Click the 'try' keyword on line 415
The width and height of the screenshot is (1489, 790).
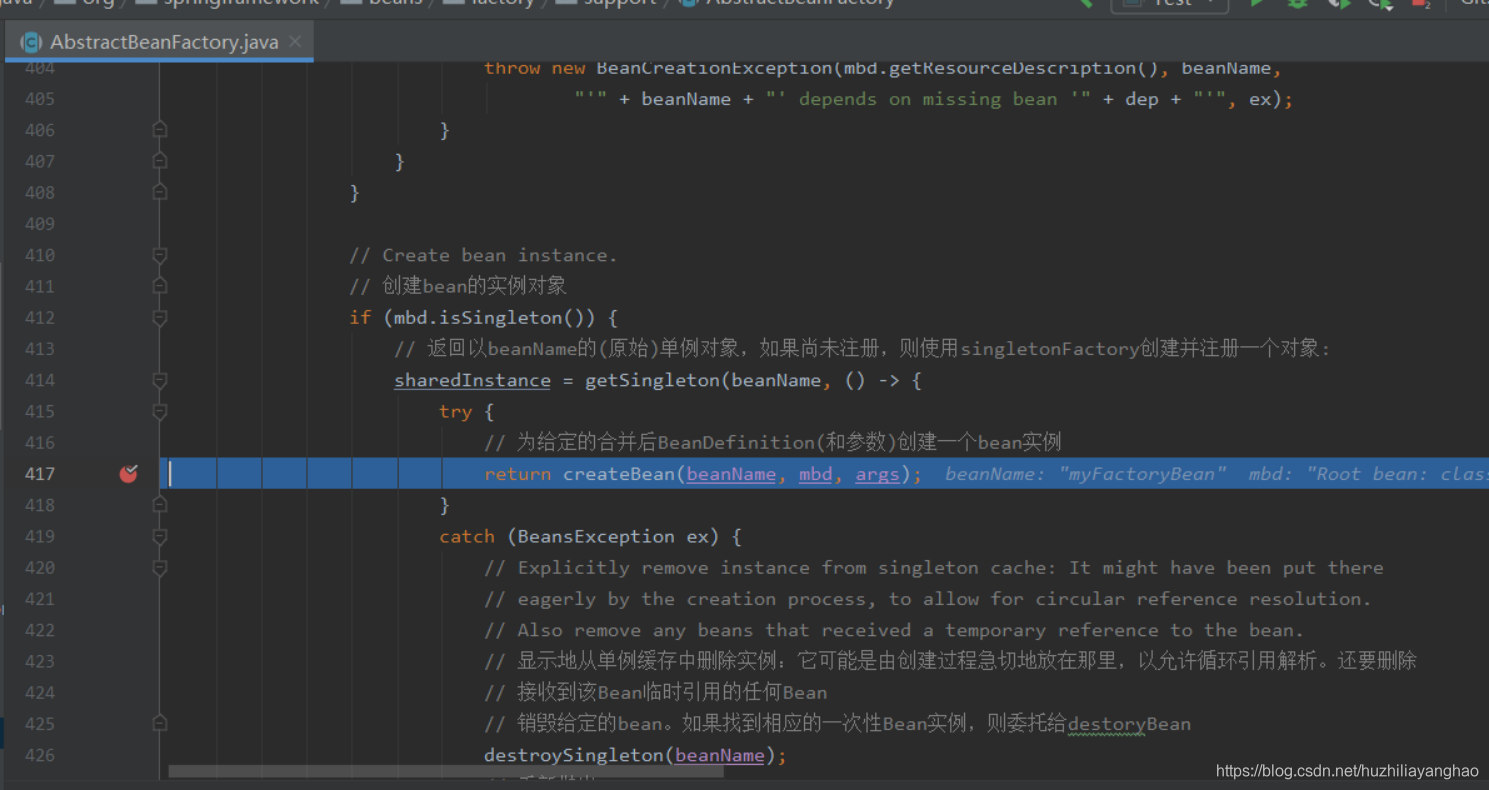pos(455,411)
